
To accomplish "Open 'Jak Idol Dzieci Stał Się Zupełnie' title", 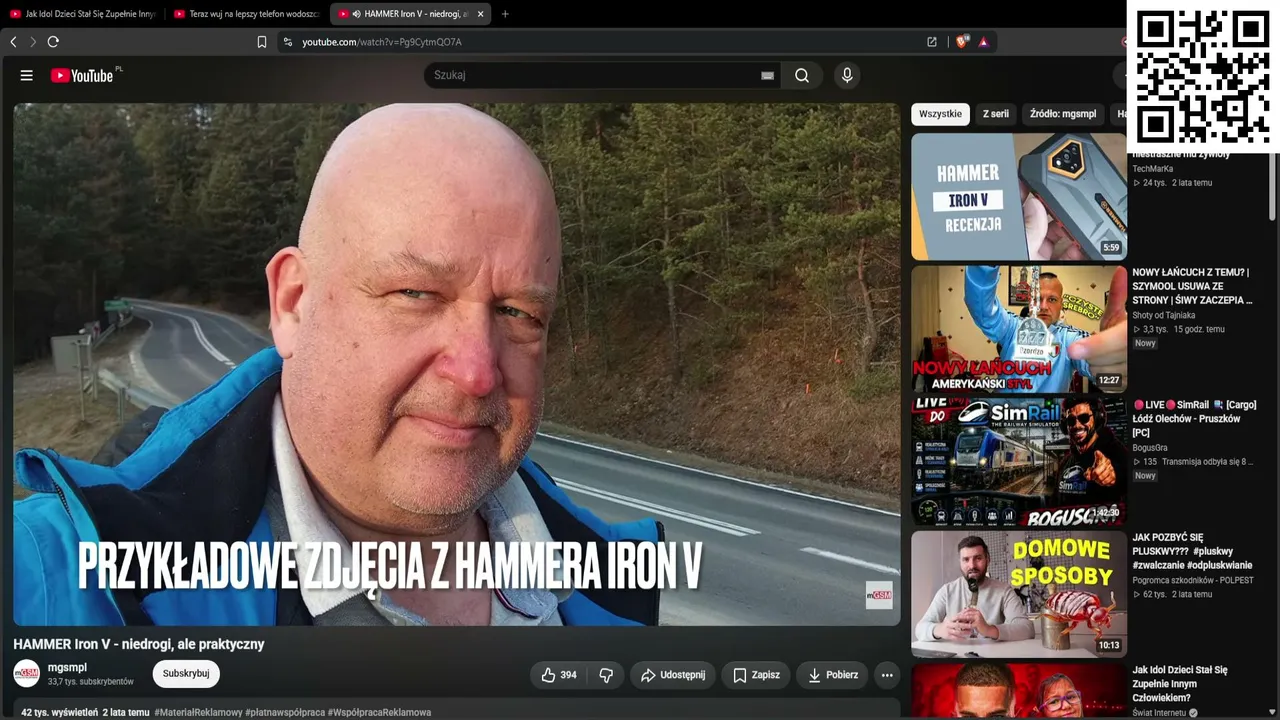I will tap(1180, 684).
